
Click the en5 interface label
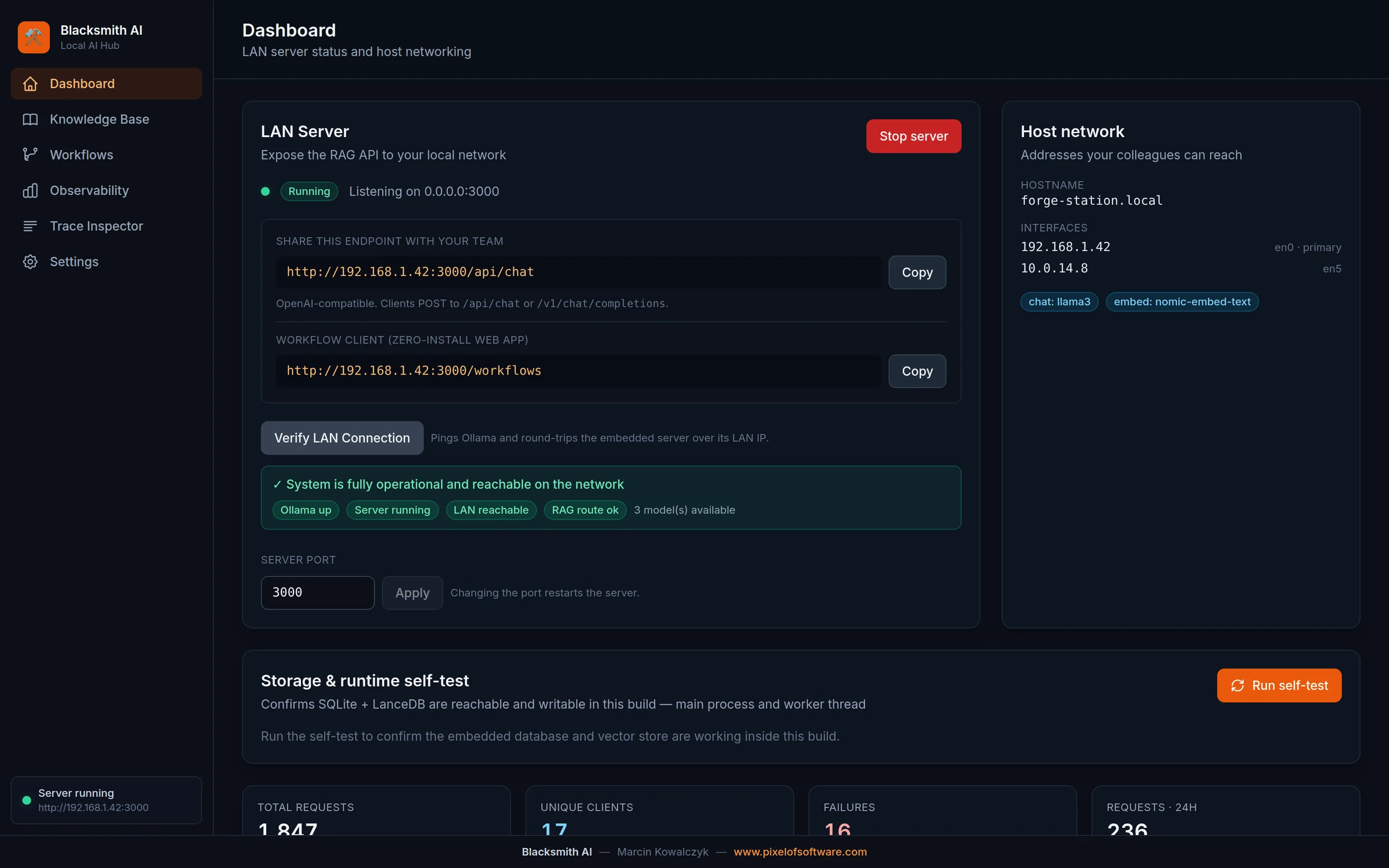tap(1332, 269)
